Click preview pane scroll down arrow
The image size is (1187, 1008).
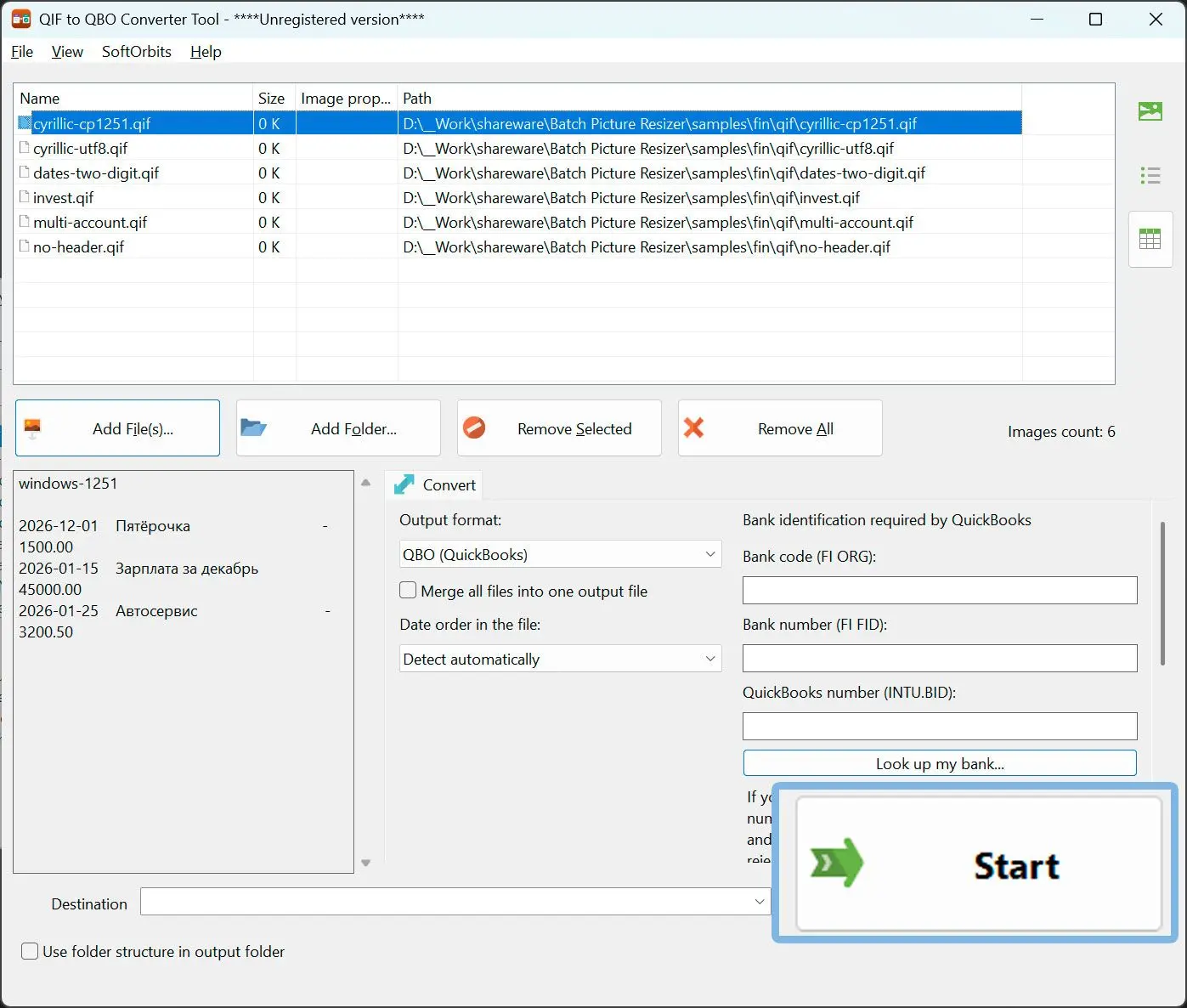[x=366, y=863]
